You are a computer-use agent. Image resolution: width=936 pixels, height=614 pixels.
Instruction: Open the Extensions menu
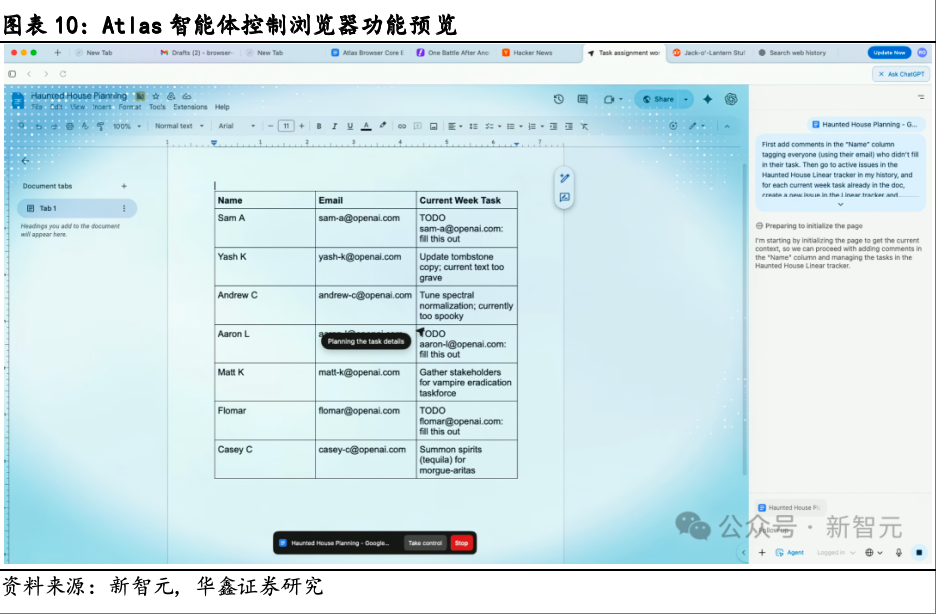click(190, 107)
